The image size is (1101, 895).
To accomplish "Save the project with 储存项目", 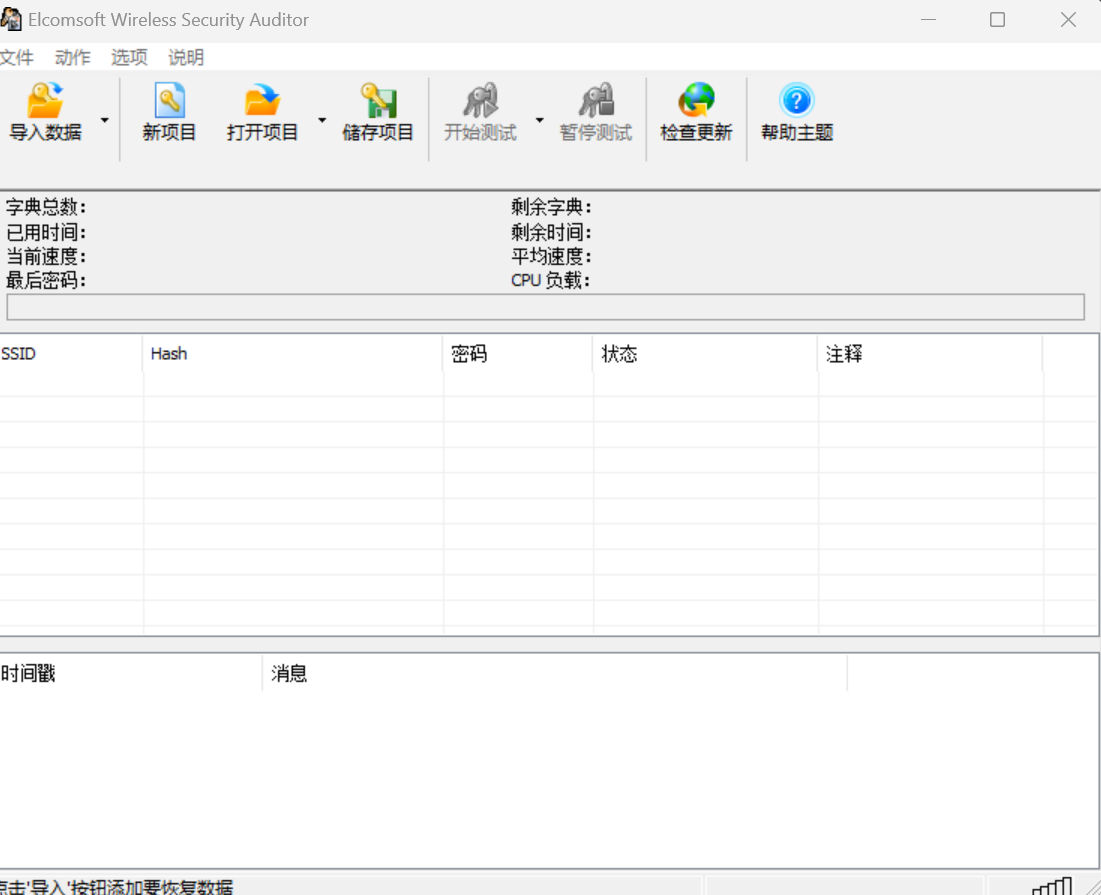I will tap(378, 112).
